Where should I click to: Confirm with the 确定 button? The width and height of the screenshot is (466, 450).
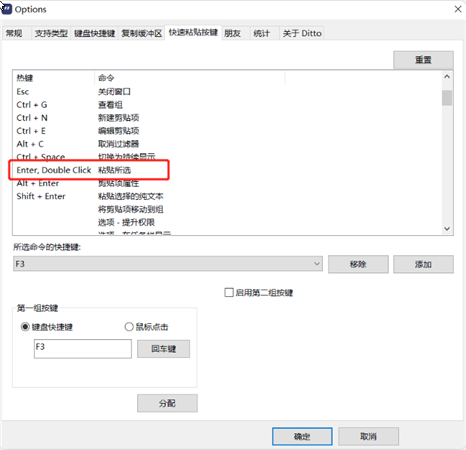[302, 436]
